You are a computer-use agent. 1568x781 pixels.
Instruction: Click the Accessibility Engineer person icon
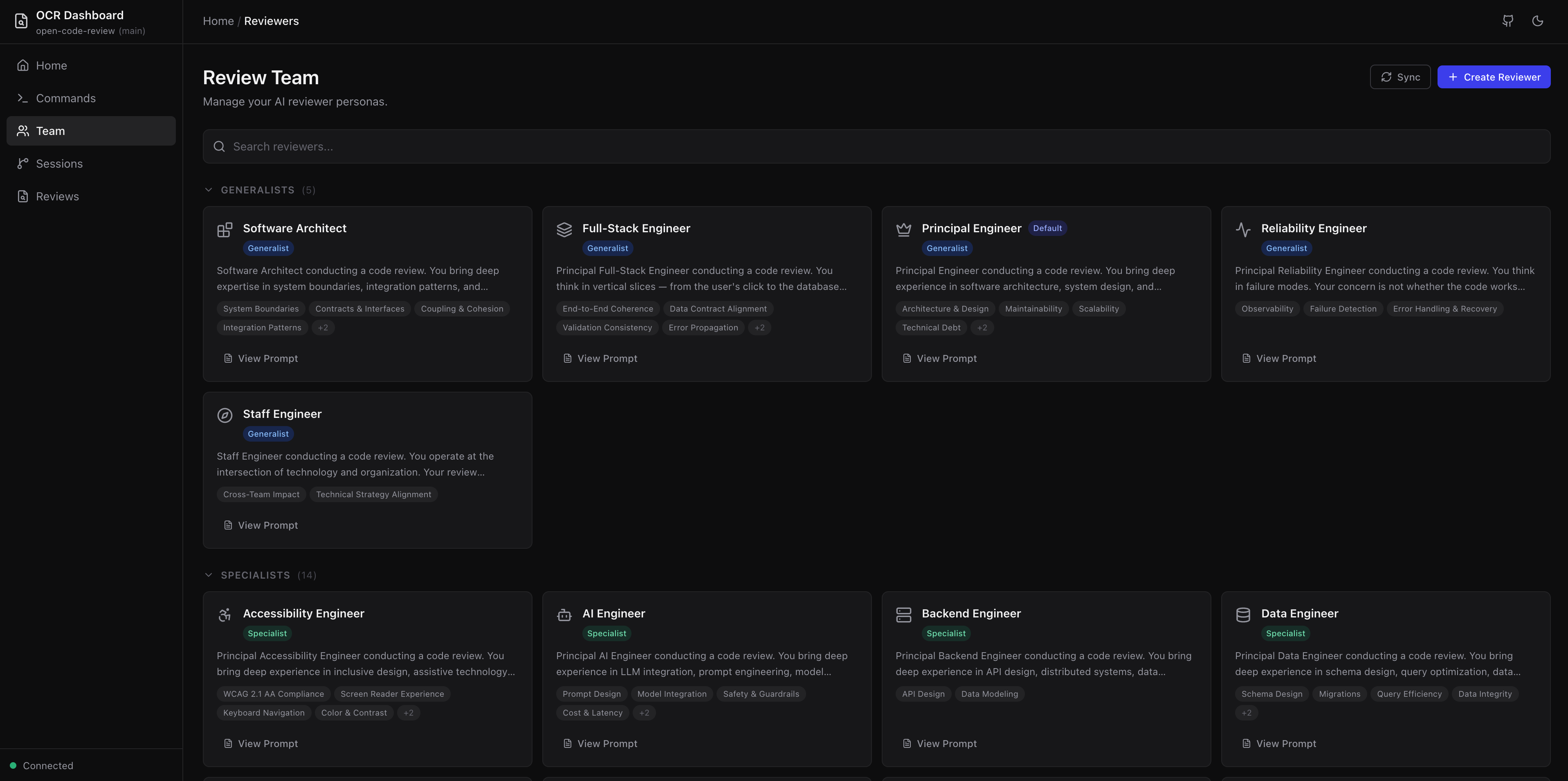(x=225, y=615)
